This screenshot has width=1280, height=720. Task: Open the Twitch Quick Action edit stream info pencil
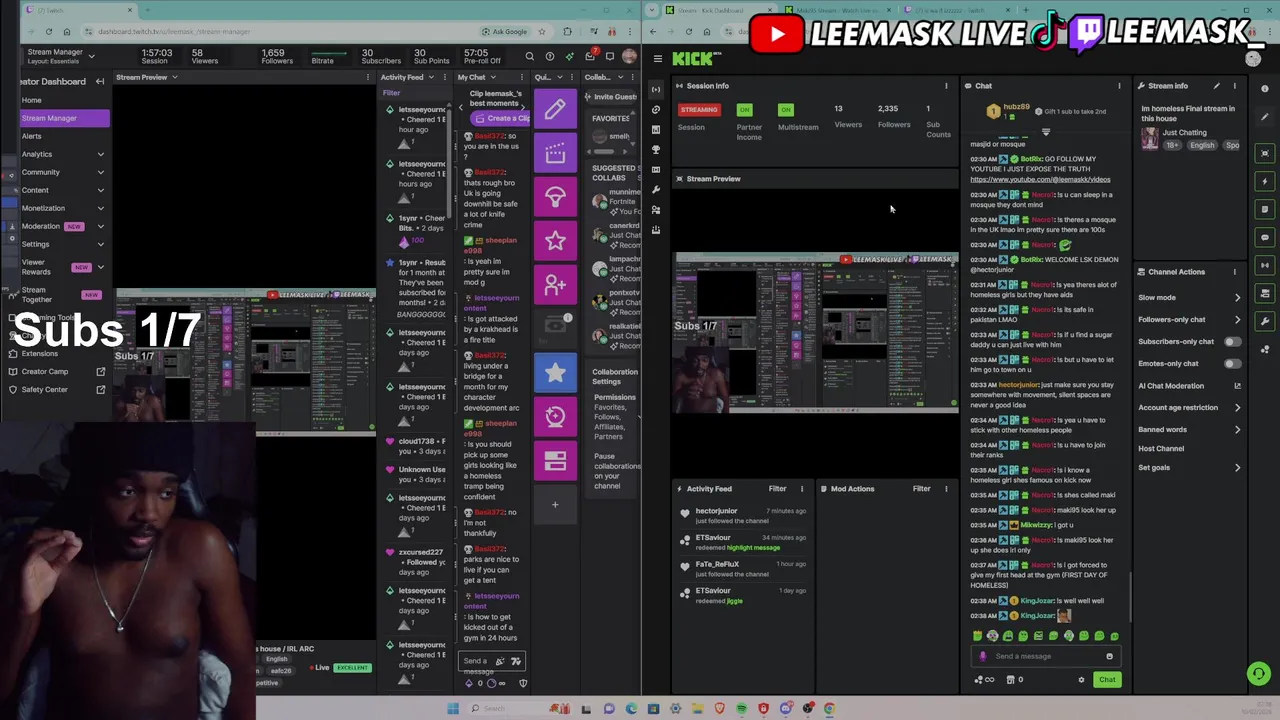[555, 109]
